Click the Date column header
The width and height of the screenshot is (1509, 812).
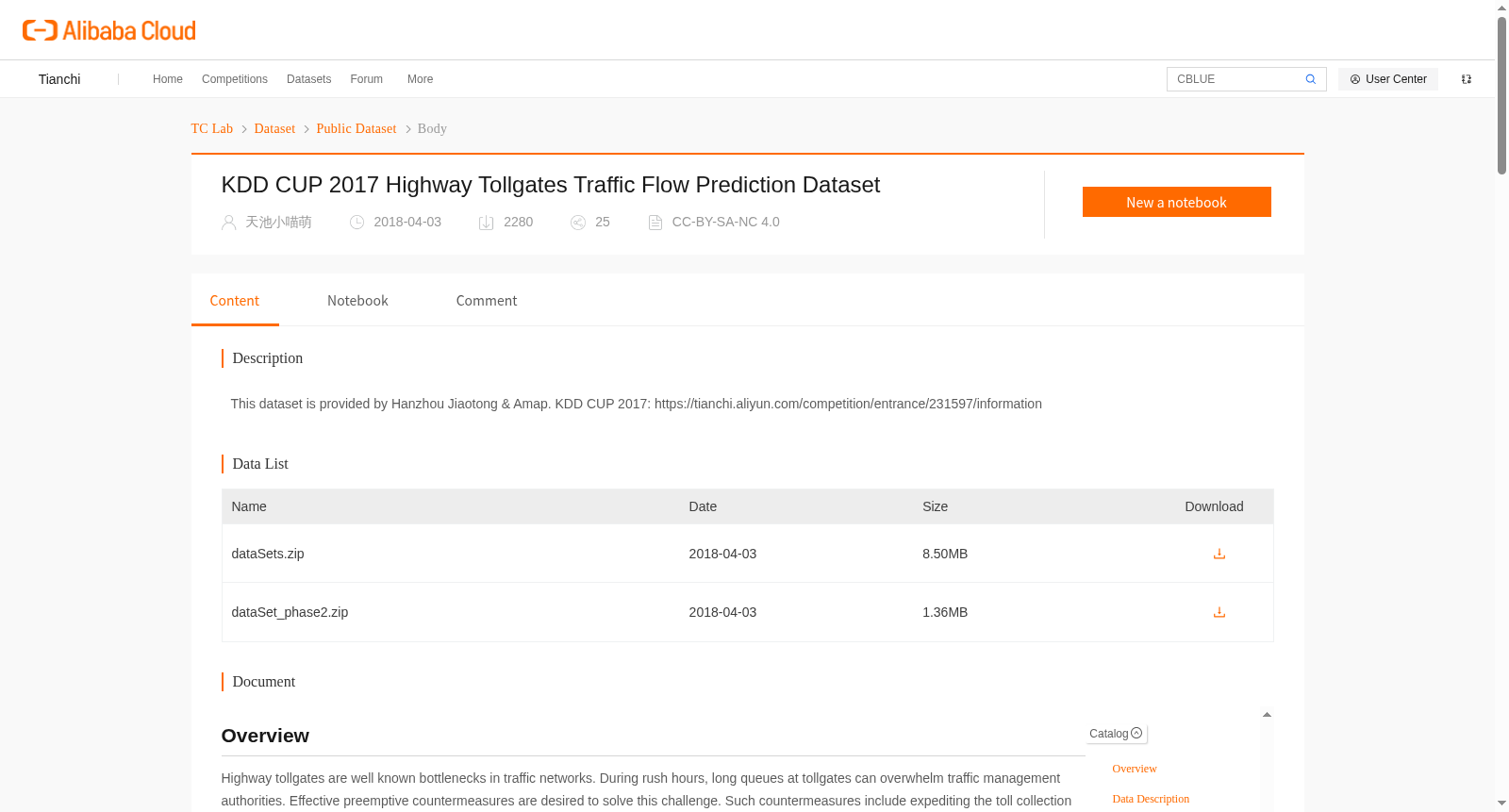pos(703,506)
